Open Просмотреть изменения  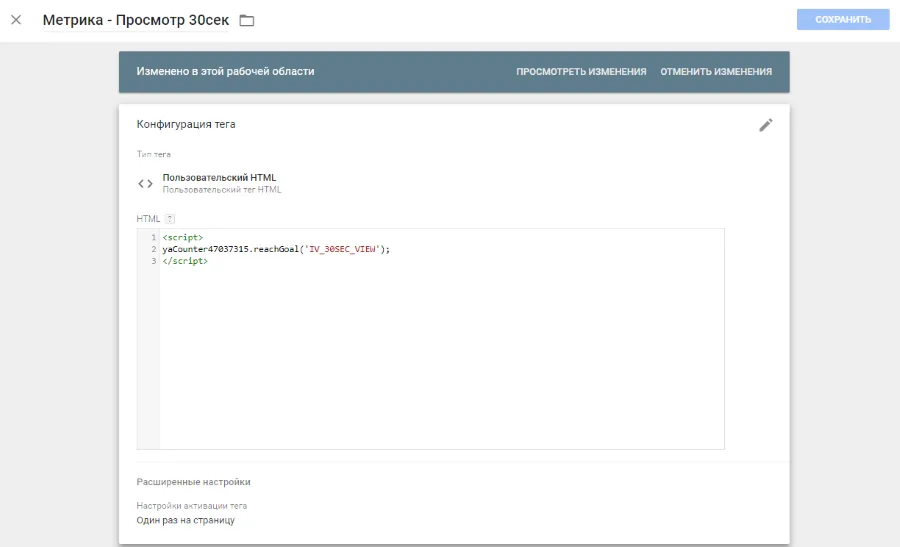pyautogui.click(x=581, y=72)
